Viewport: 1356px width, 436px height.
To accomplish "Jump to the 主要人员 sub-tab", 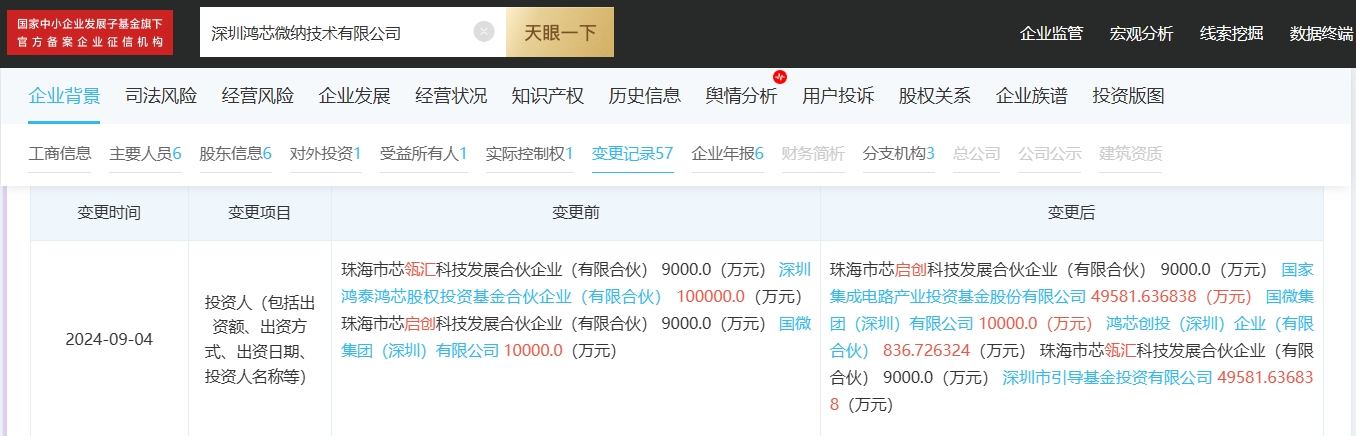I will 145,153.
